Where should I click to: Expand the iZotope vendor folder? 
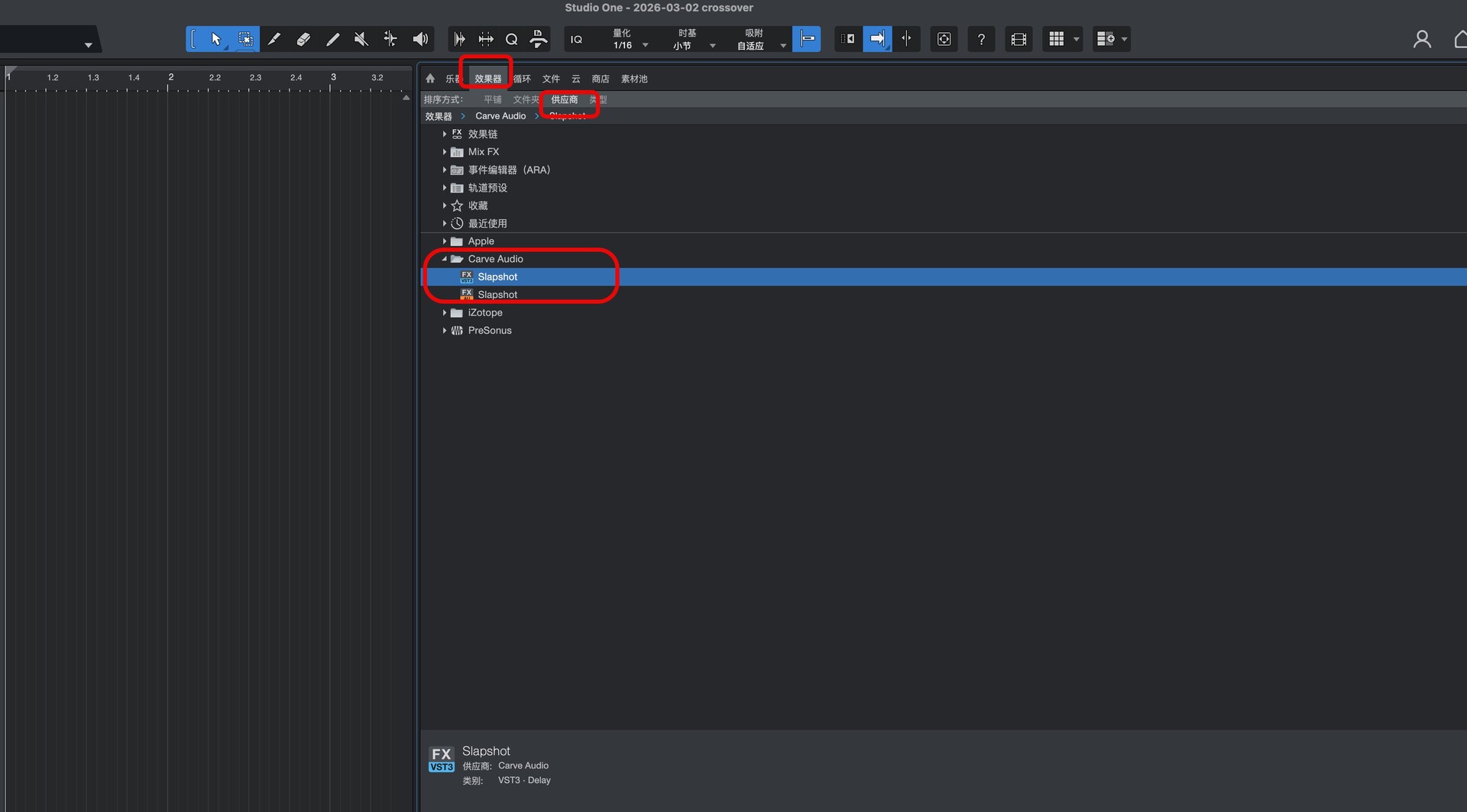445,312
